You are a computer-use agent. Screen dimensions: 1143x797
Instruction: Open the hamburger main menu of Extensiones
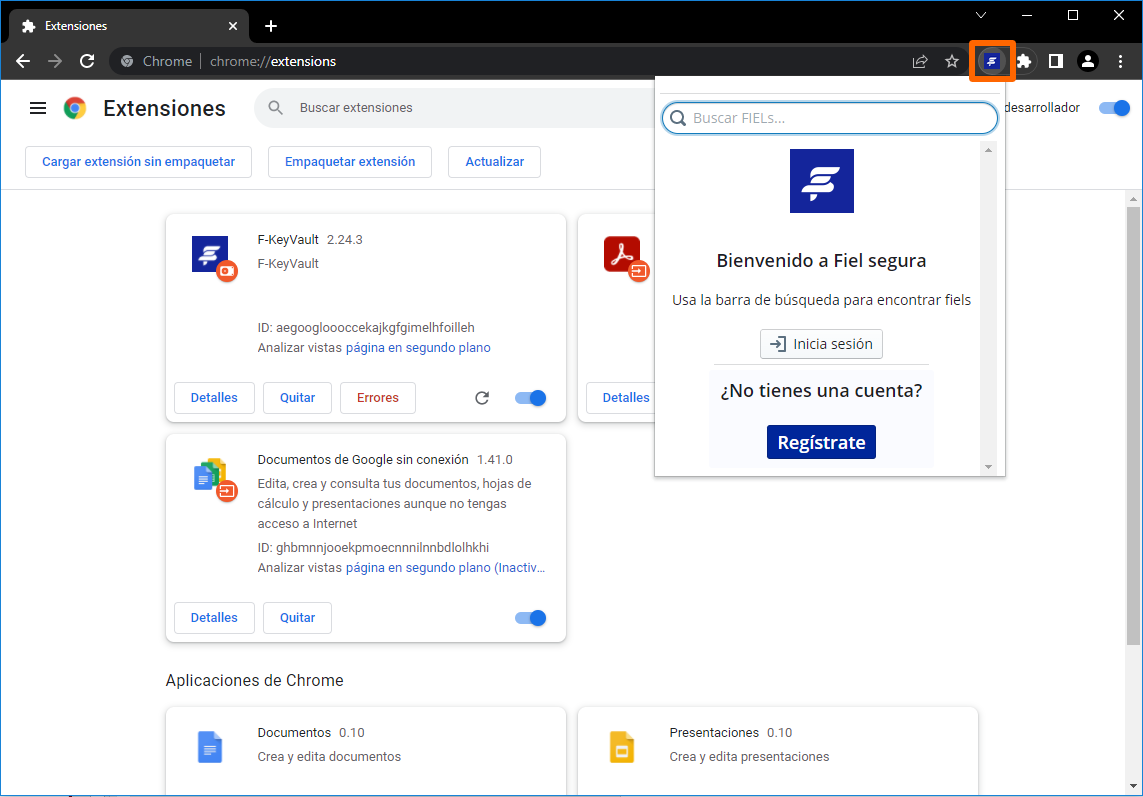[x=38, y=108]
